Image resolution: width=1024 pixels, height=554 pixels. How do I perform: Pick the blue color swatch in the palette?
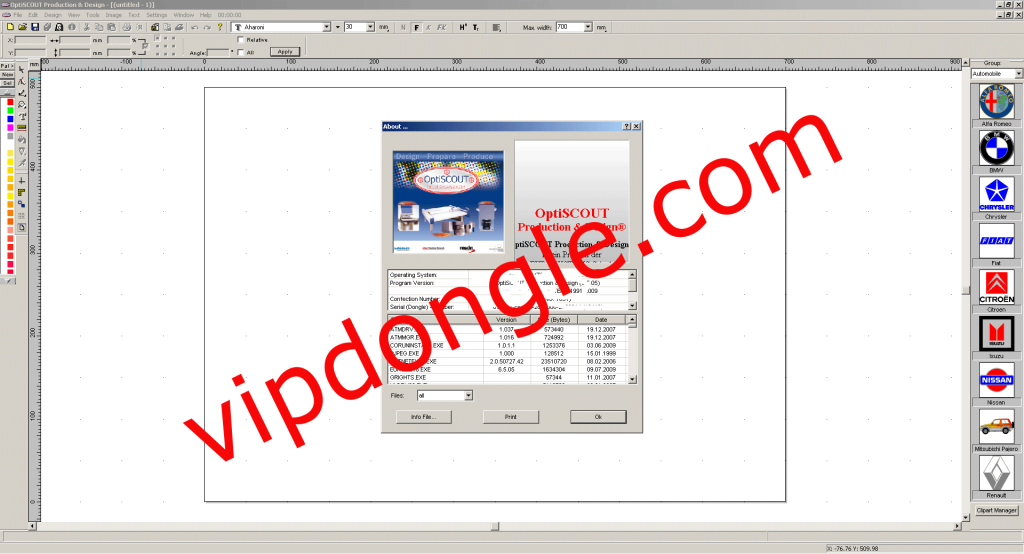point(10,120)
